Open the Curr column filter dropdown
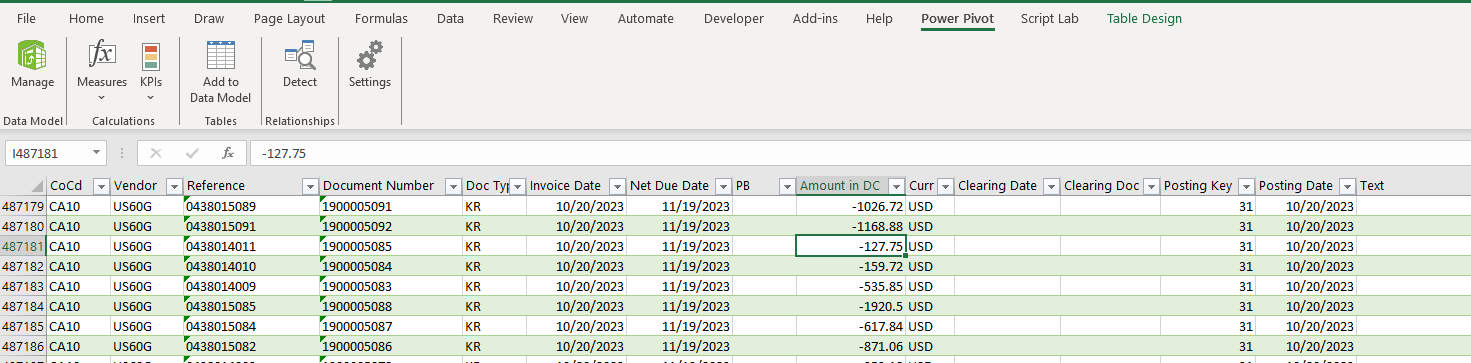This screenshot has height=363, width=1471. click(x=946, y=186)
